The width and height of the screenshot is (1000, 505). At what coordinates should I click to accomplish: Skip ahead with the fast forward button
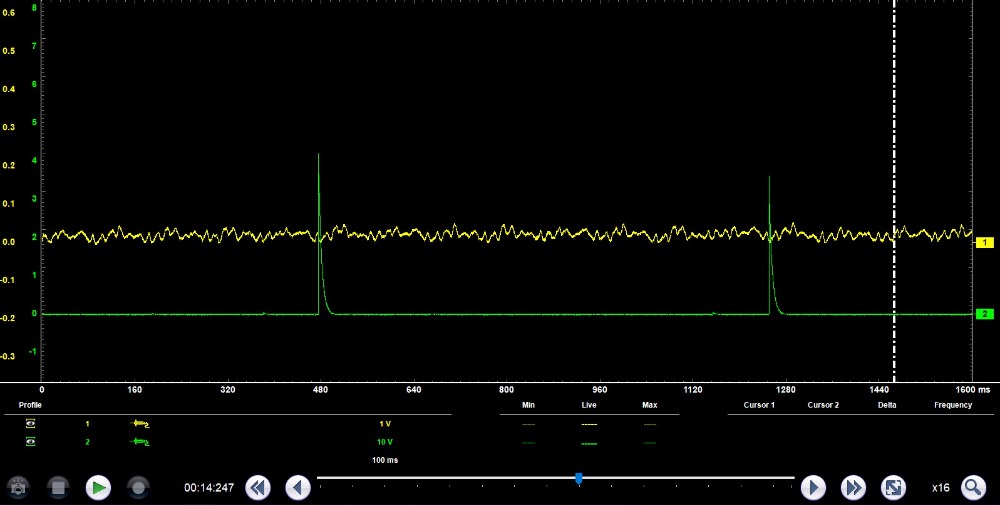pos(853,487)
